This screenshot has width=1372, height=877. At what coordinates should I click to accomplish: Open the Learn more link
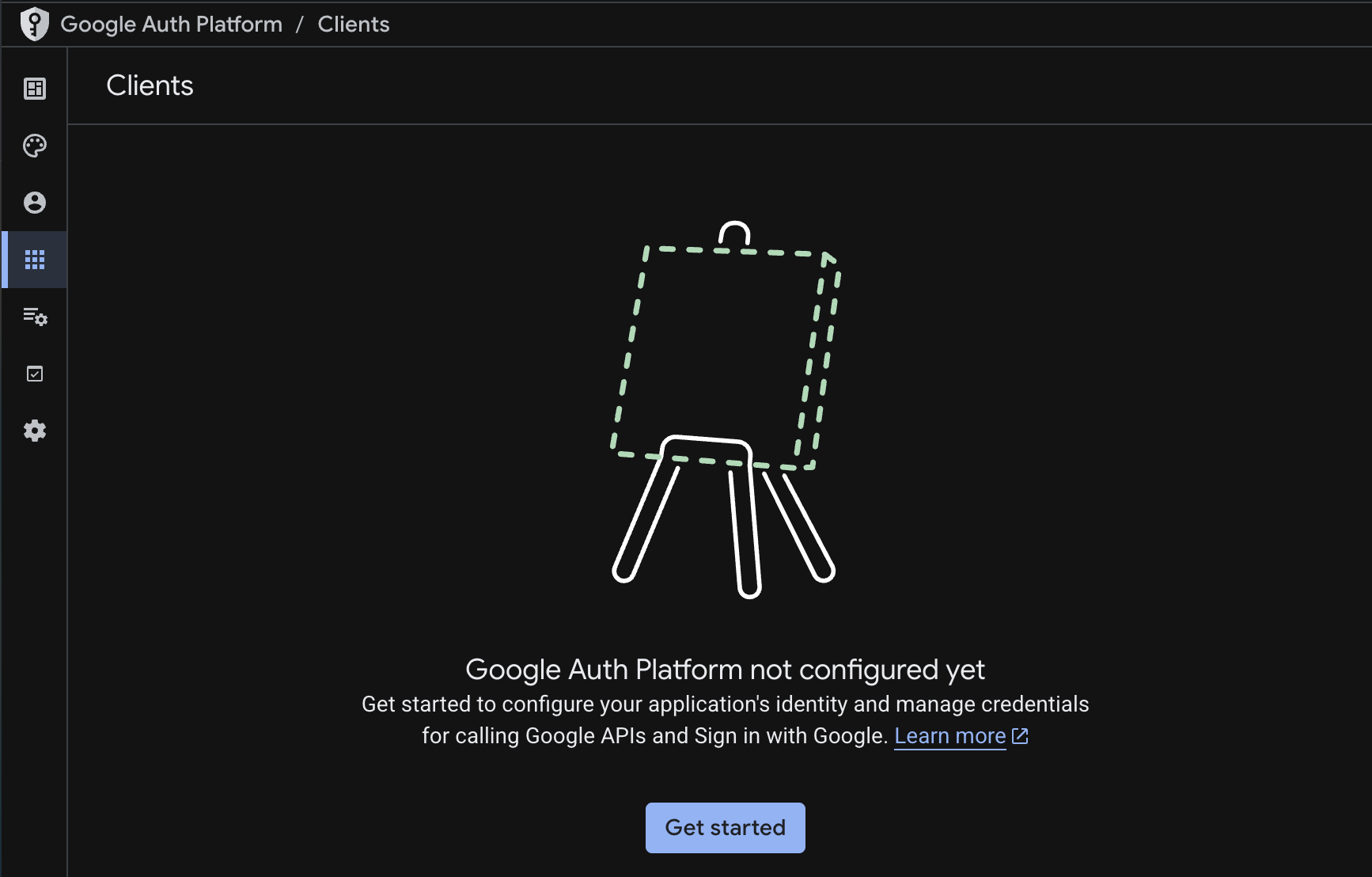pyautogui.click(x=949, y=736)
